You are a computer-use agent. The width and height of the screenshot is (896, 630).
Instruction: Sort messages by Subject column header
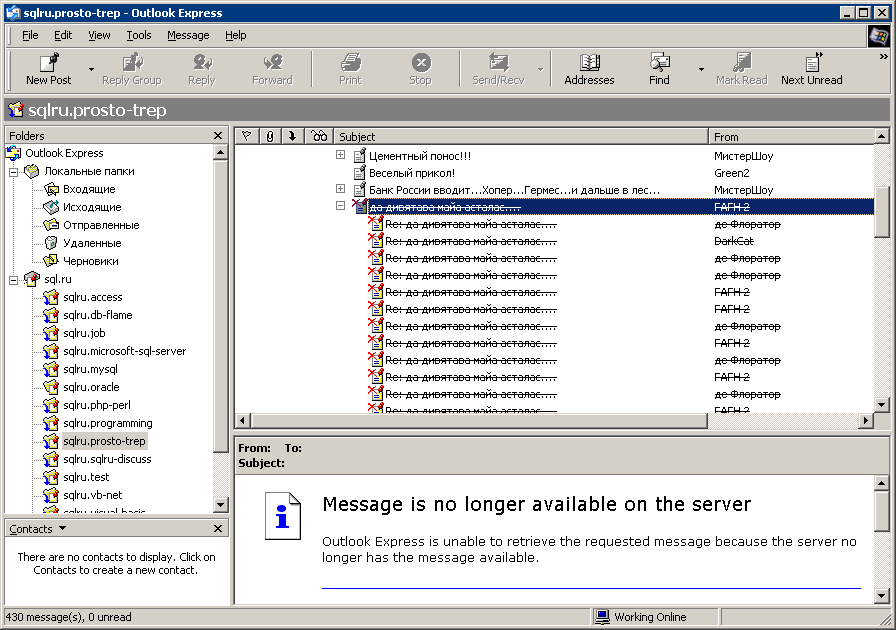[x=520, y=136]
